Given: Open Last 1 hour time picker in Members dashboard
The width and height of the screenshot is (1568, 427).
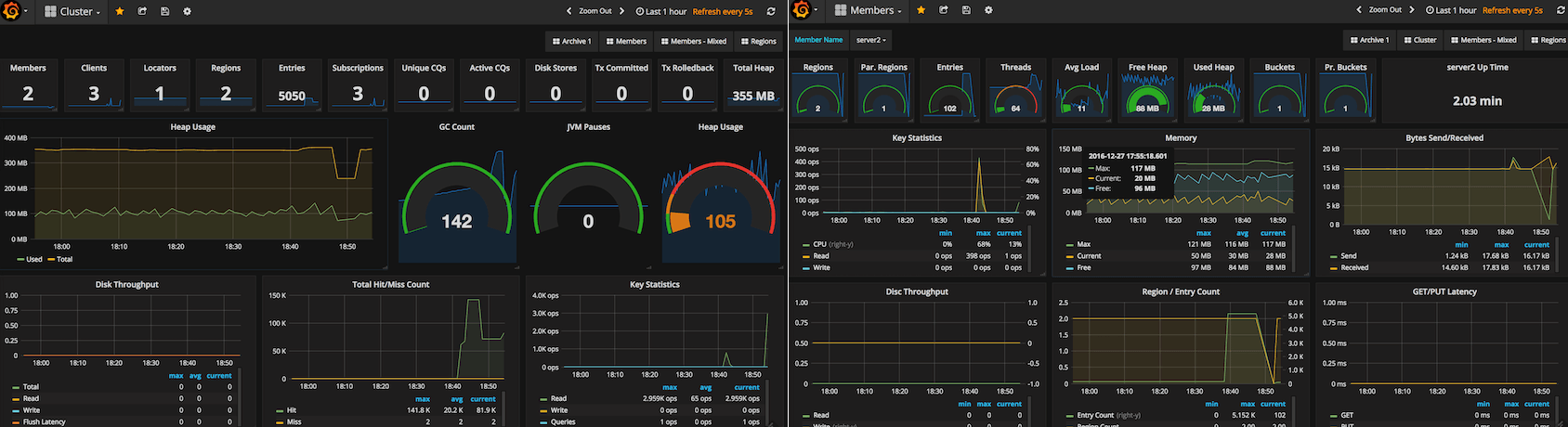Looking at the screenshot, I should [x=1451, y=10].
